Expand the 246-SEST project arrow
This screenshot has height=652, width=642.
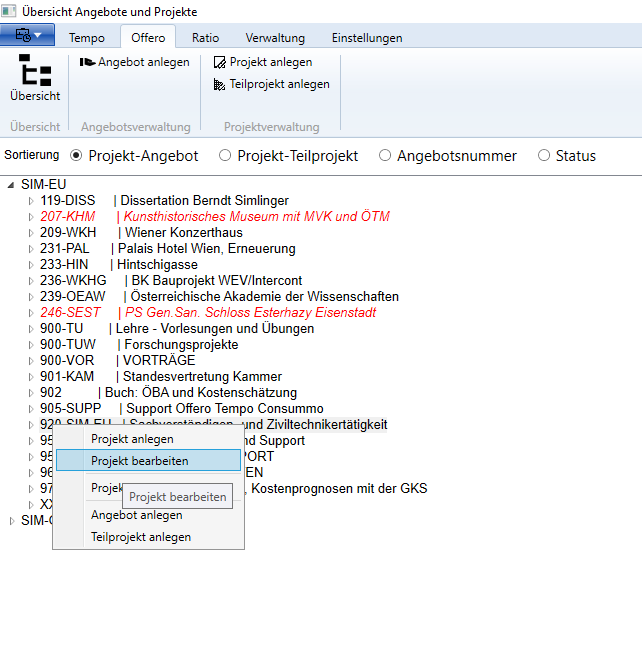click(x=31, y=313)
